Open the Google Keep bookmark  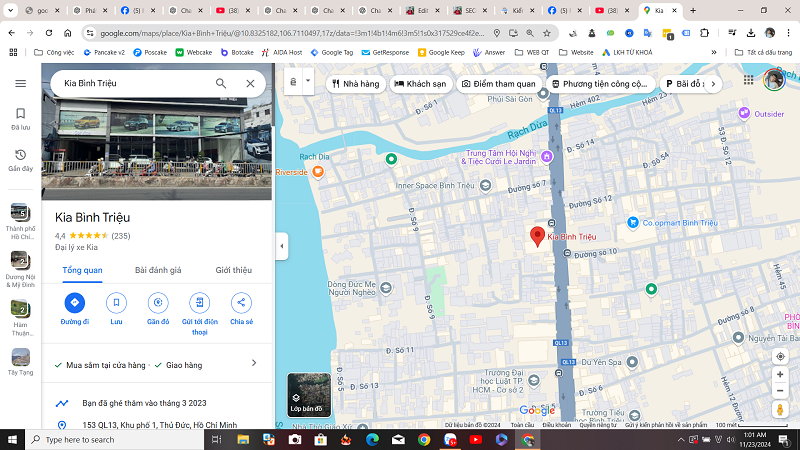tap(441, 52)
